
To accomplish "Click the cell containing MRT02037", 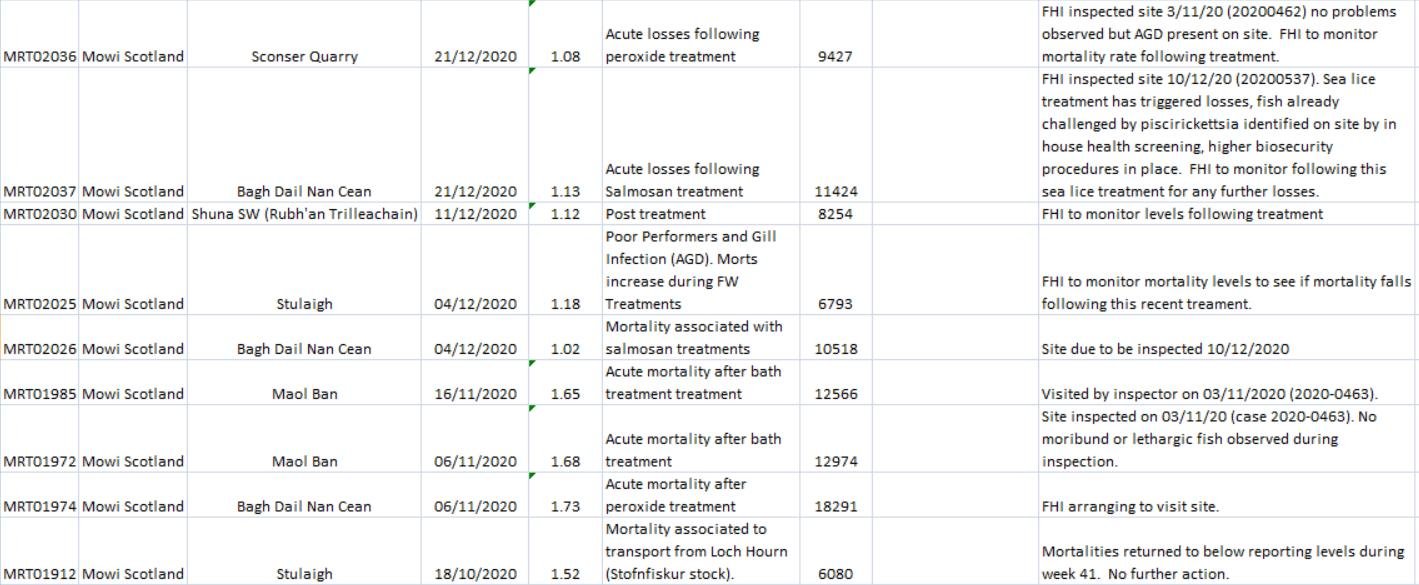I will 39,191.
